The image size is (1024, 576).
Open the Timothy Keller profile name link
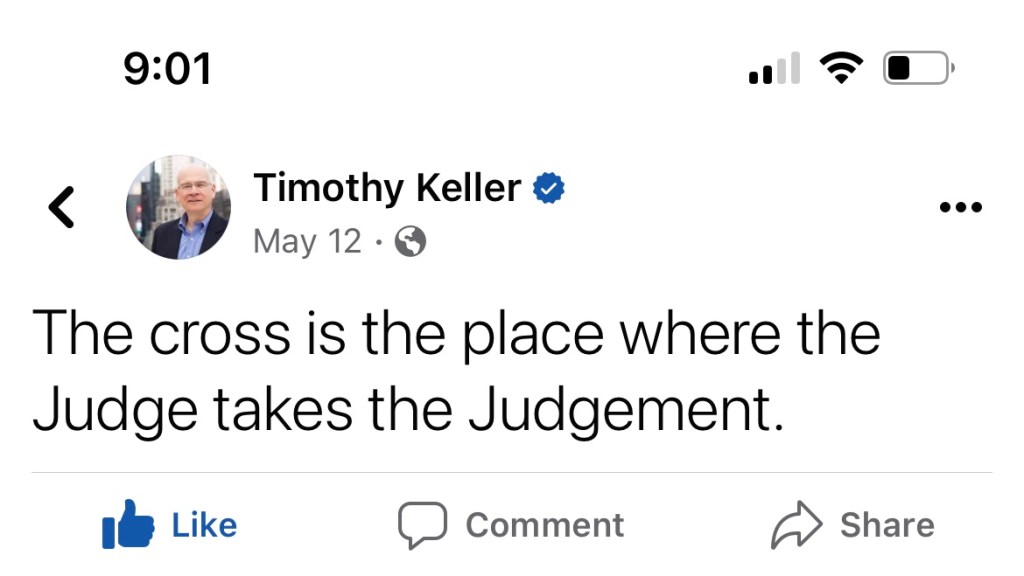point(386,188)
